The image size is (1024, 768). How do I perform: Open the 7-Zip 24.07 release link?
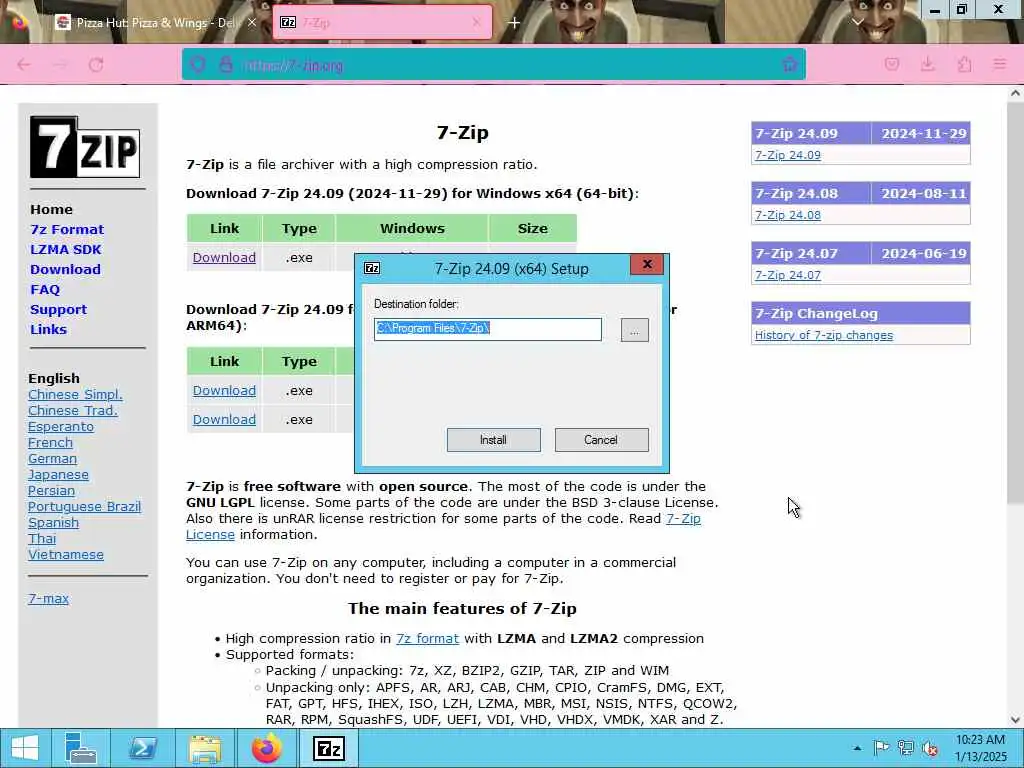tap(788, 275)
